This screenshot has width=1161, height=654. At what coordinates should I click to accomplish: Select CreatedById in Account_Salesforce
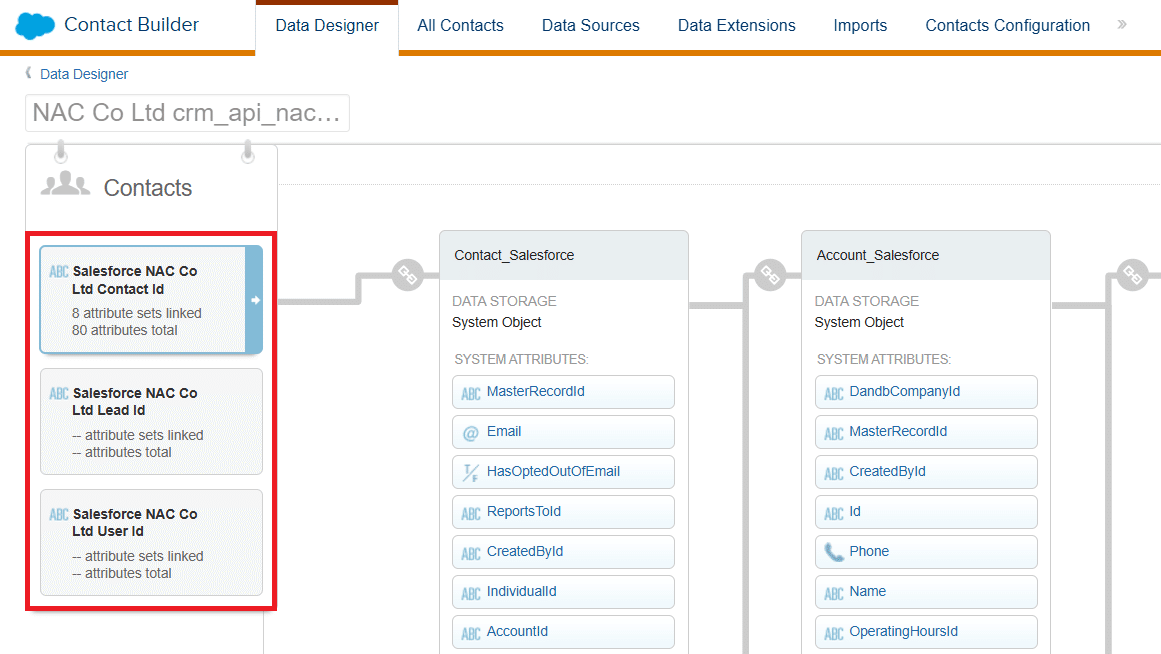(926, 472)
